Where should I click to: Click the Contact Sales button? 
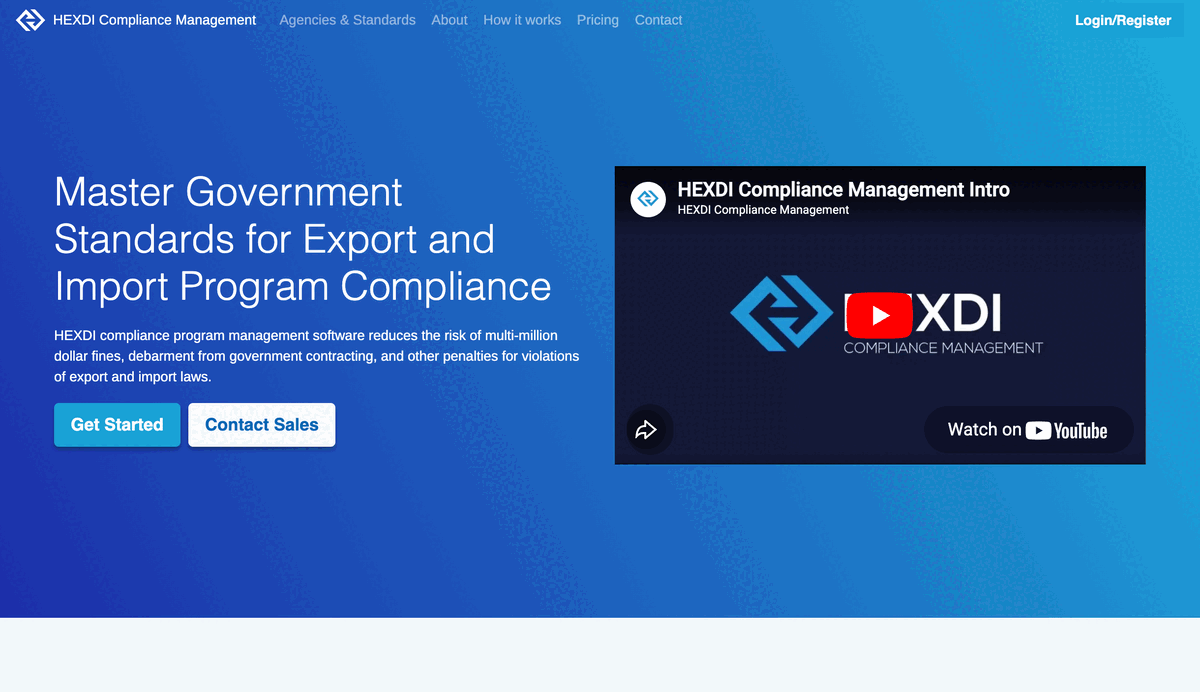tap(261, 424)
